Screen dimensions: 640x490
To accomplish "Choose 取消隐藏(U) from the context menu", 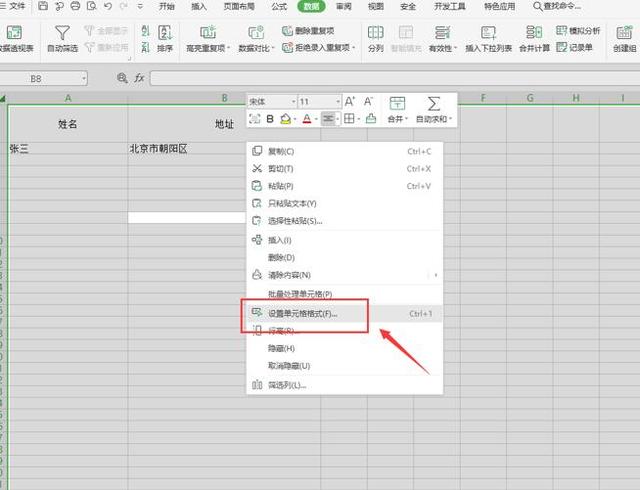I will [x=345, y=366].
